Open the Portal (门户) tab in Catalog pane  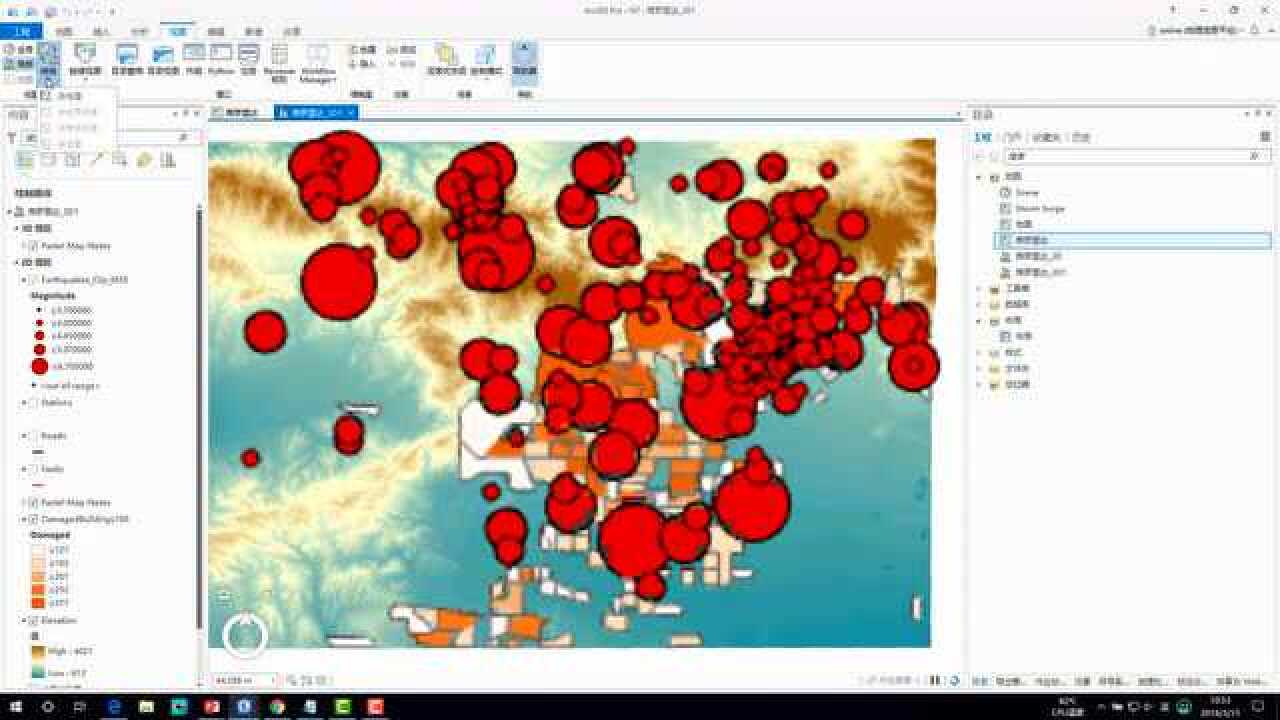(x=1014, y=137)
